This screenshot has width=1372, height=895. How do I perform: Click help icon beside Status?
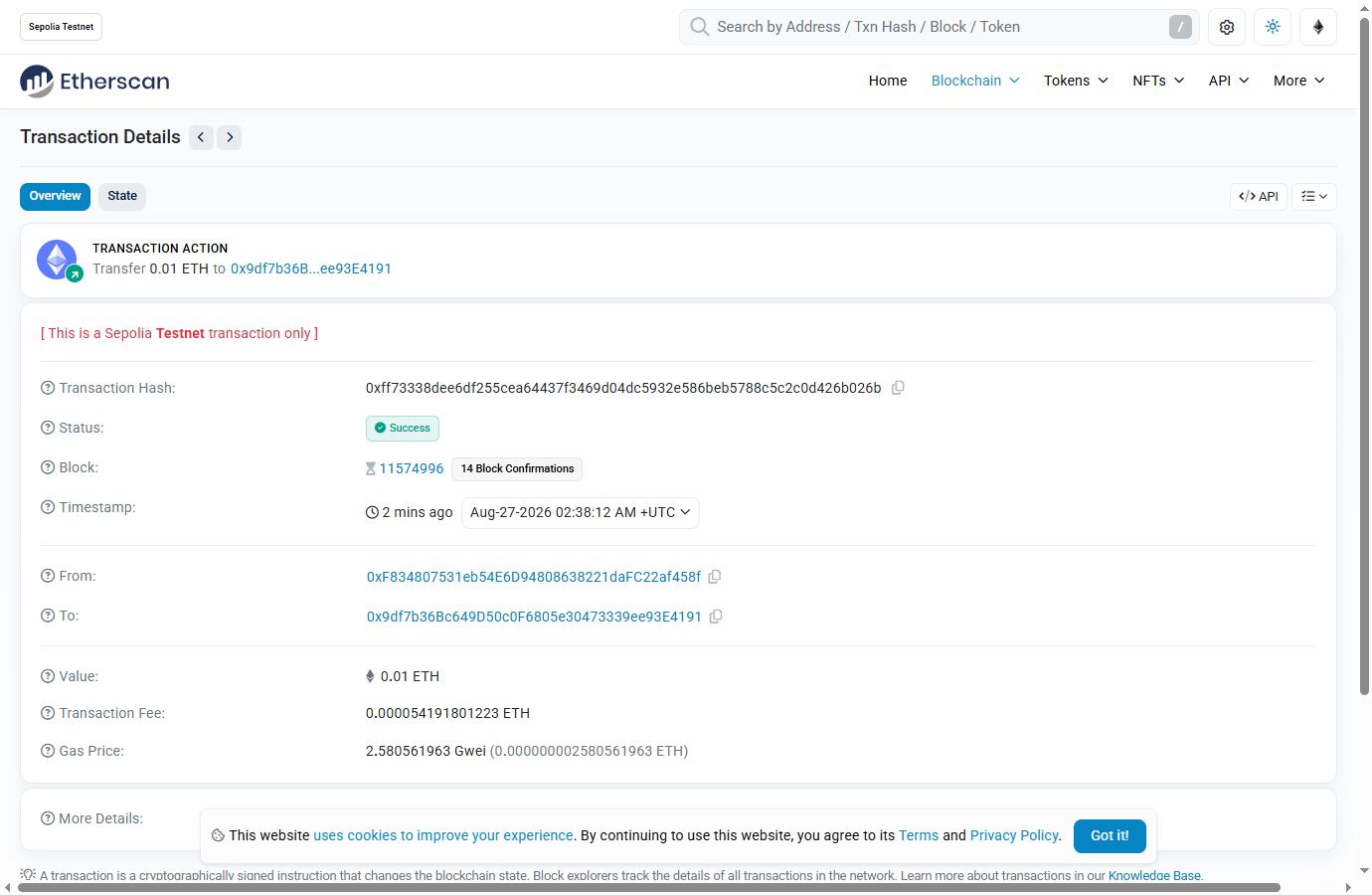[x=48, y=428]
